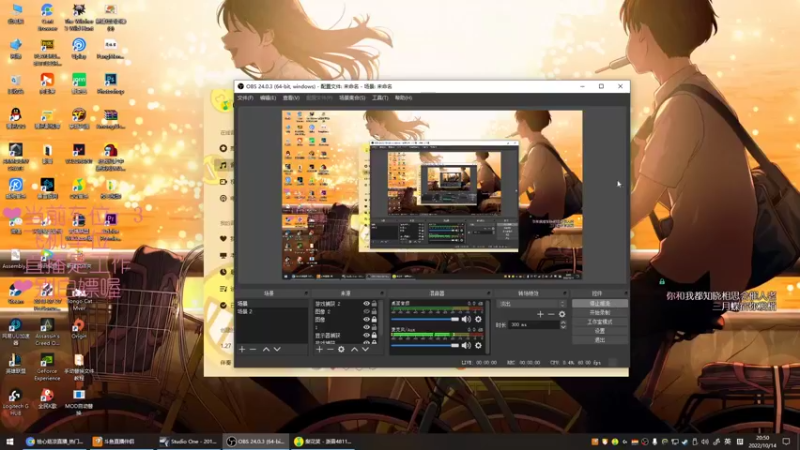Open 工具(T) menu in OBS

click(380, 98)
